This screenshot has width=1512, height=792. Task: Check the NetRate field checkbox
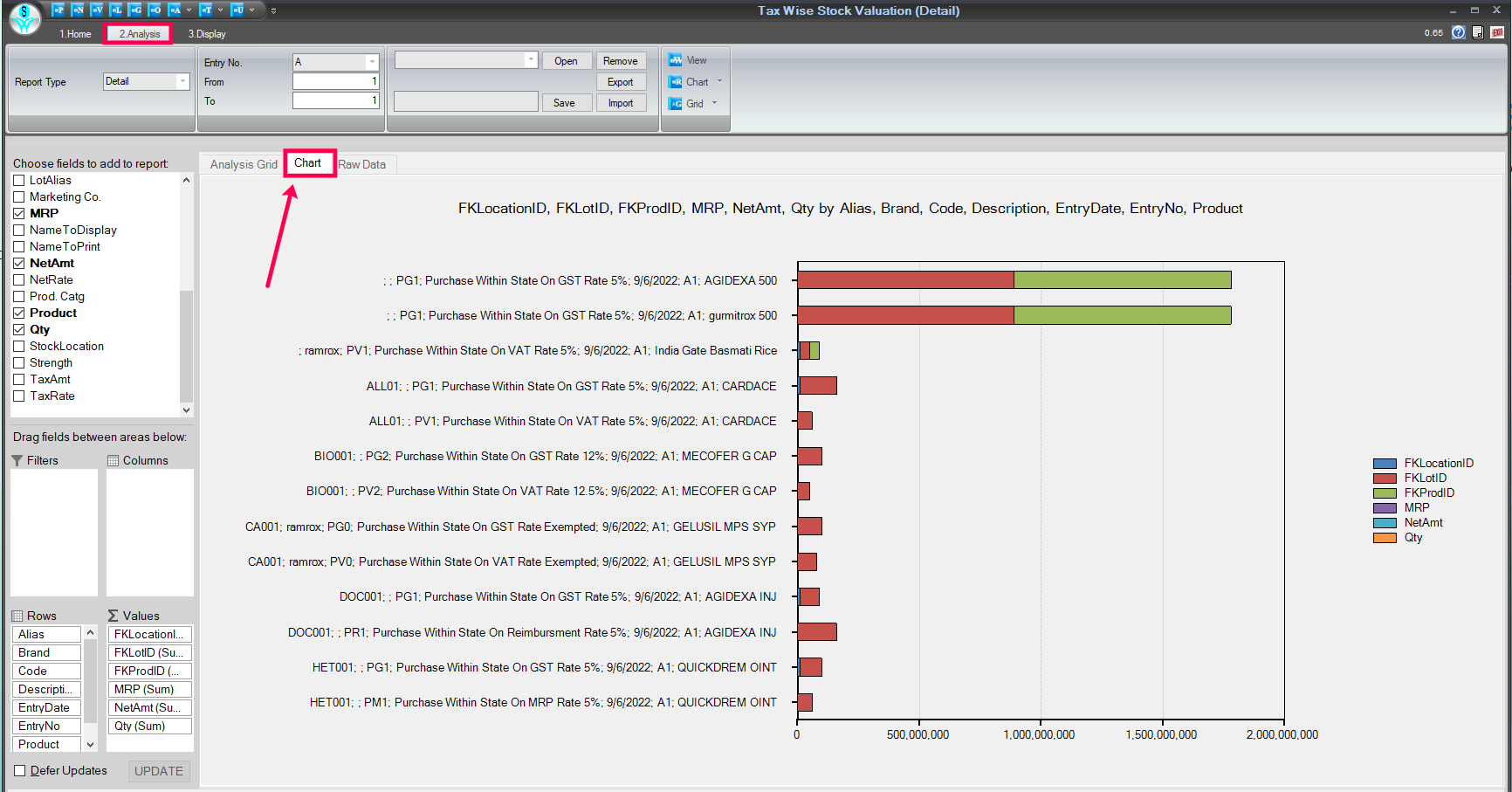point(19,279)
